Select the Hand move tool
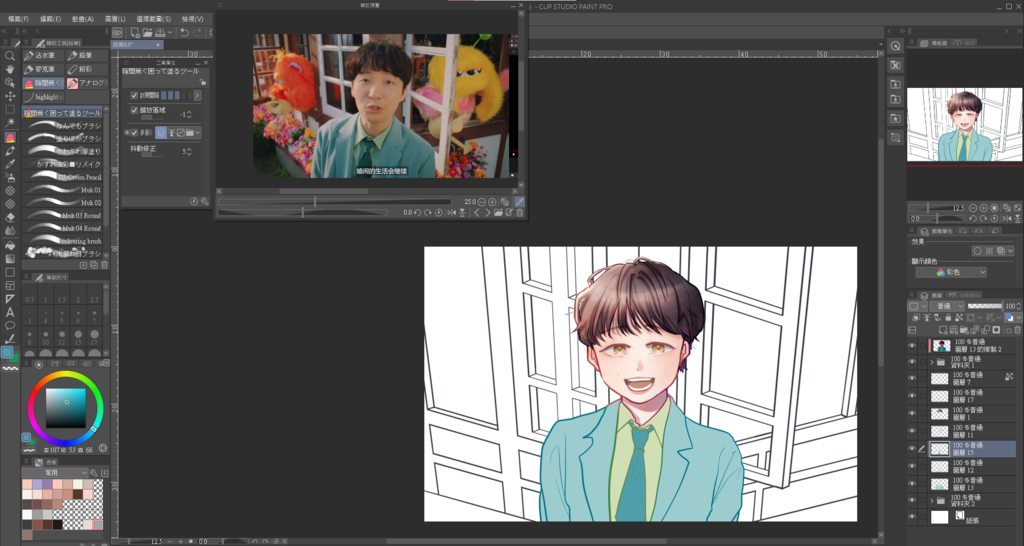1024x546 pixels. pyautogui.click(x=10, y=69)
